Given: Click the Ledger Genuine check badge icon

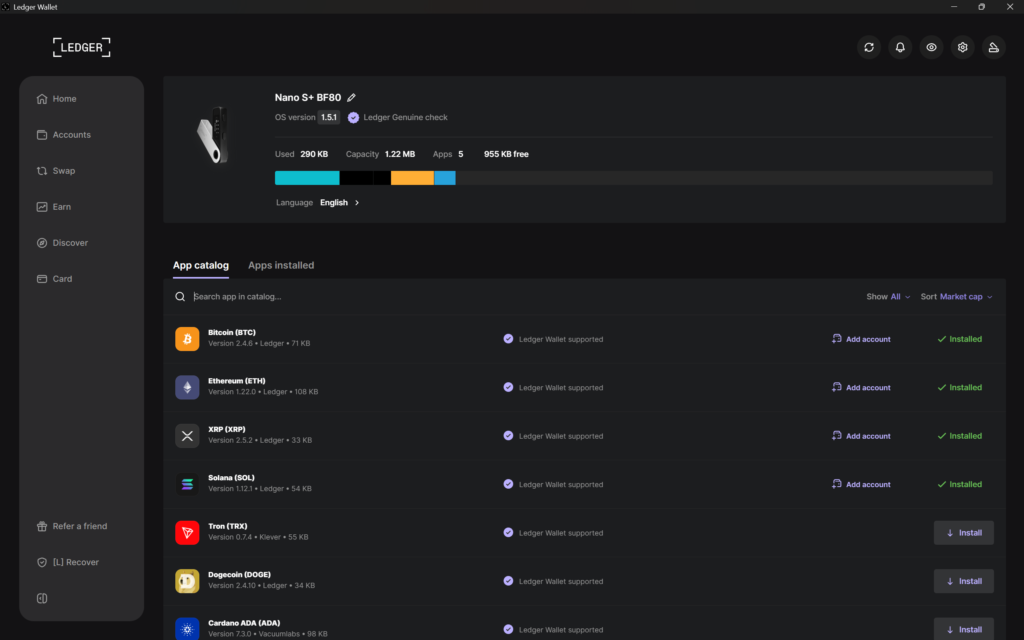Looking at the screenshot, I should 353,118.
